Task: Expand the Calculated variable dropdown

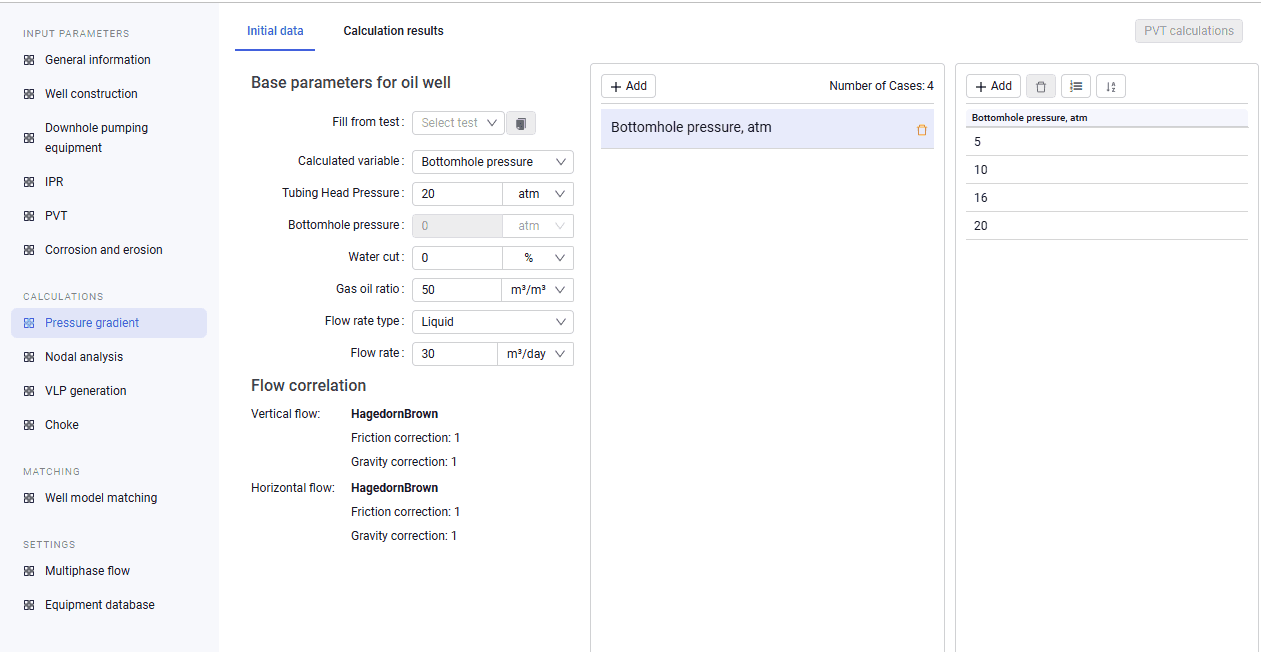Action: (493, 162)
